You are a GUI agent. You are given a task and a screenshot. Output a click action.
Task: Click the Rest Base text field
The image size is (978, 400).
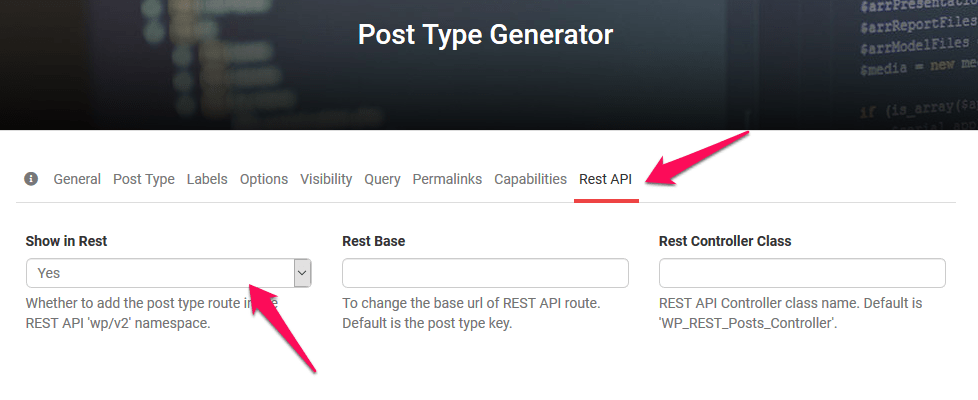(485, 273)
